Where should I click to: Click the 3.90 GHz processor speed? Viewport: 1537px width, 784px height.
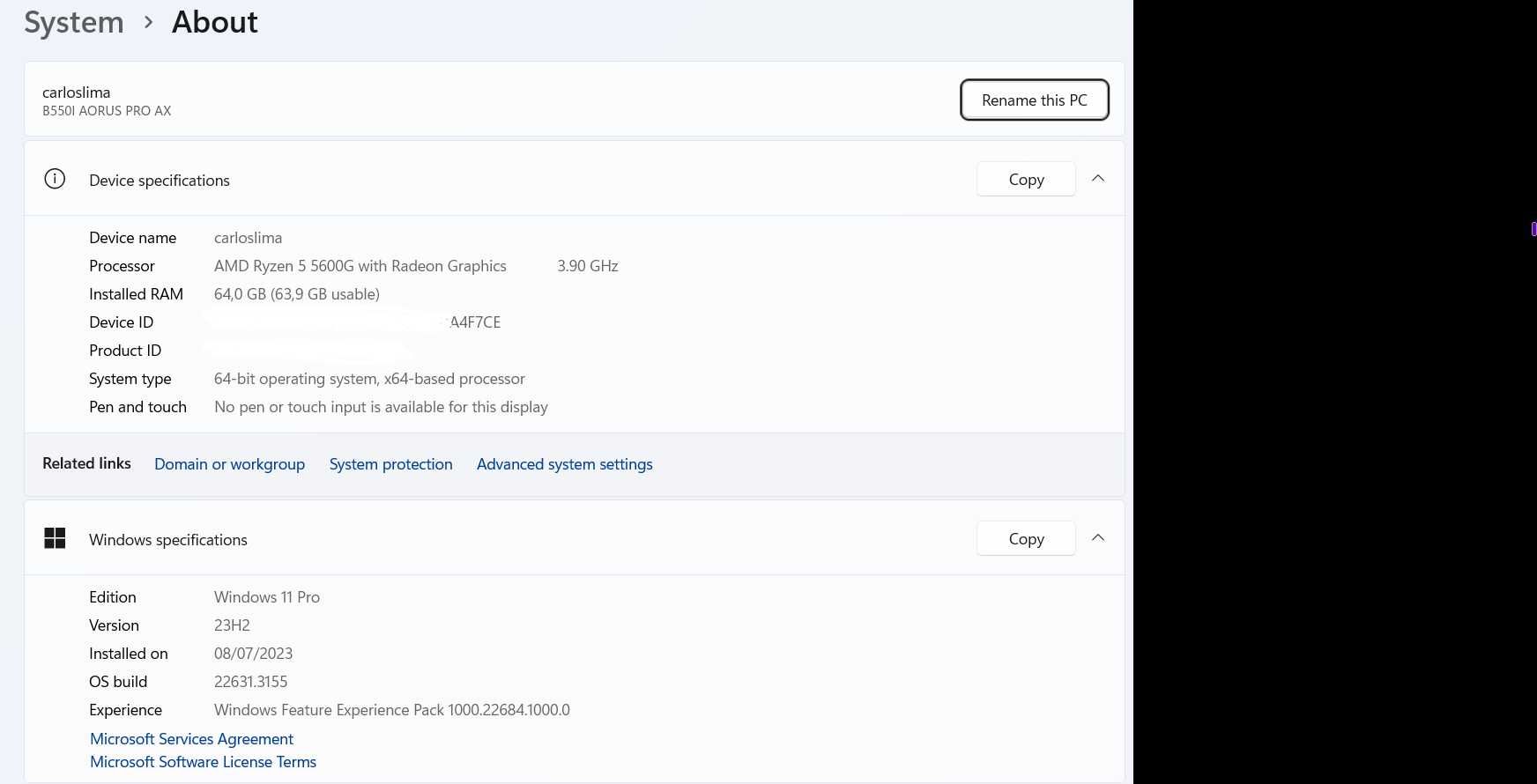click(x=588, y=266)
